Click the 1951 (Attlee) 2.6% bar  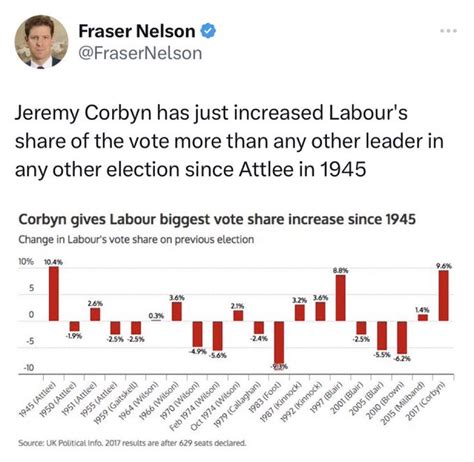[x=95, y=314]
